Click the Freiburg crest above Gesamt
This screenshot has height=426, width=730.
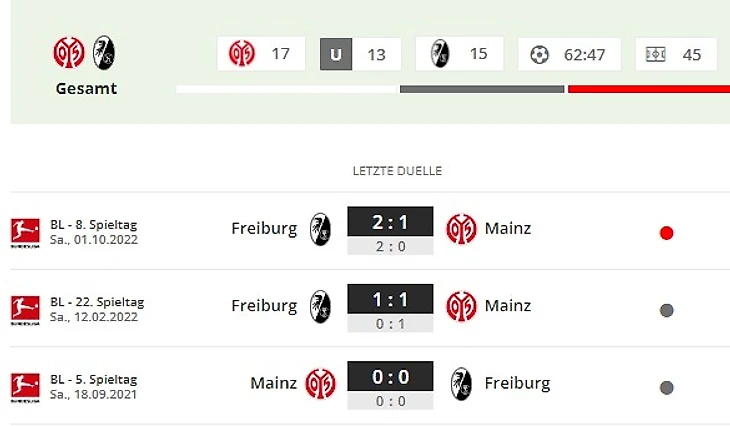[x=104, y=53]
